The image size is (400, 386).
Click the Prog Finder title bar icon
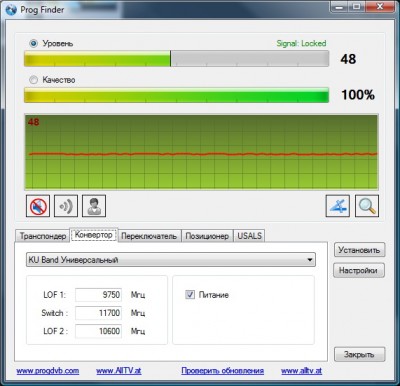click(x=11, y=10)
